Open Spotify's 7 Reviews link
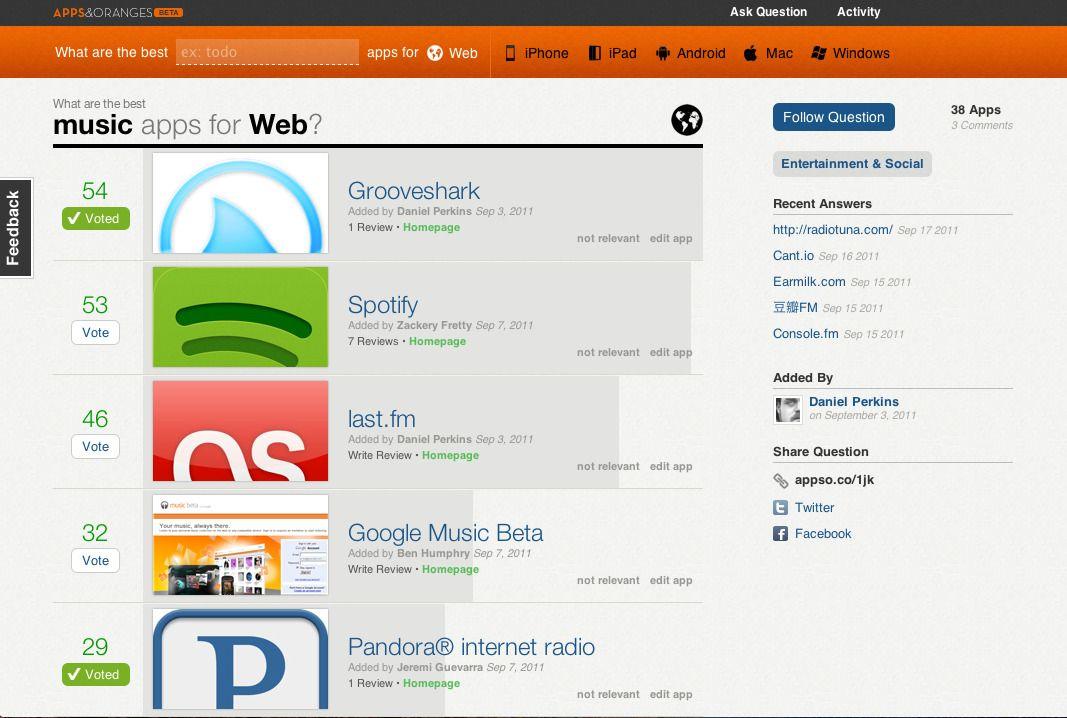 coord(373,342)
